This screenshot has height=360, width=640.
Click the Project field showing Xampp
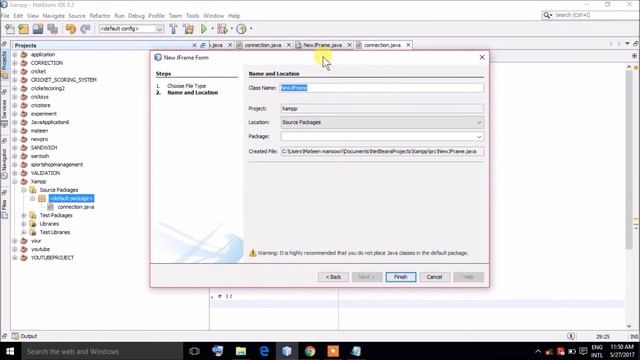(x=382, y=109)
